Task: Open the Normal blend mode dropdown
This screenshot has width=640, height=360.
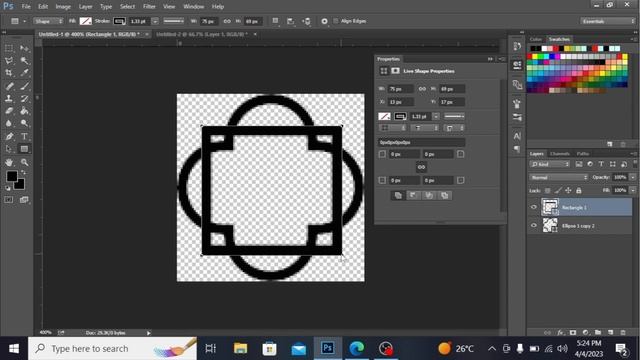Action: tap(559, 178)
